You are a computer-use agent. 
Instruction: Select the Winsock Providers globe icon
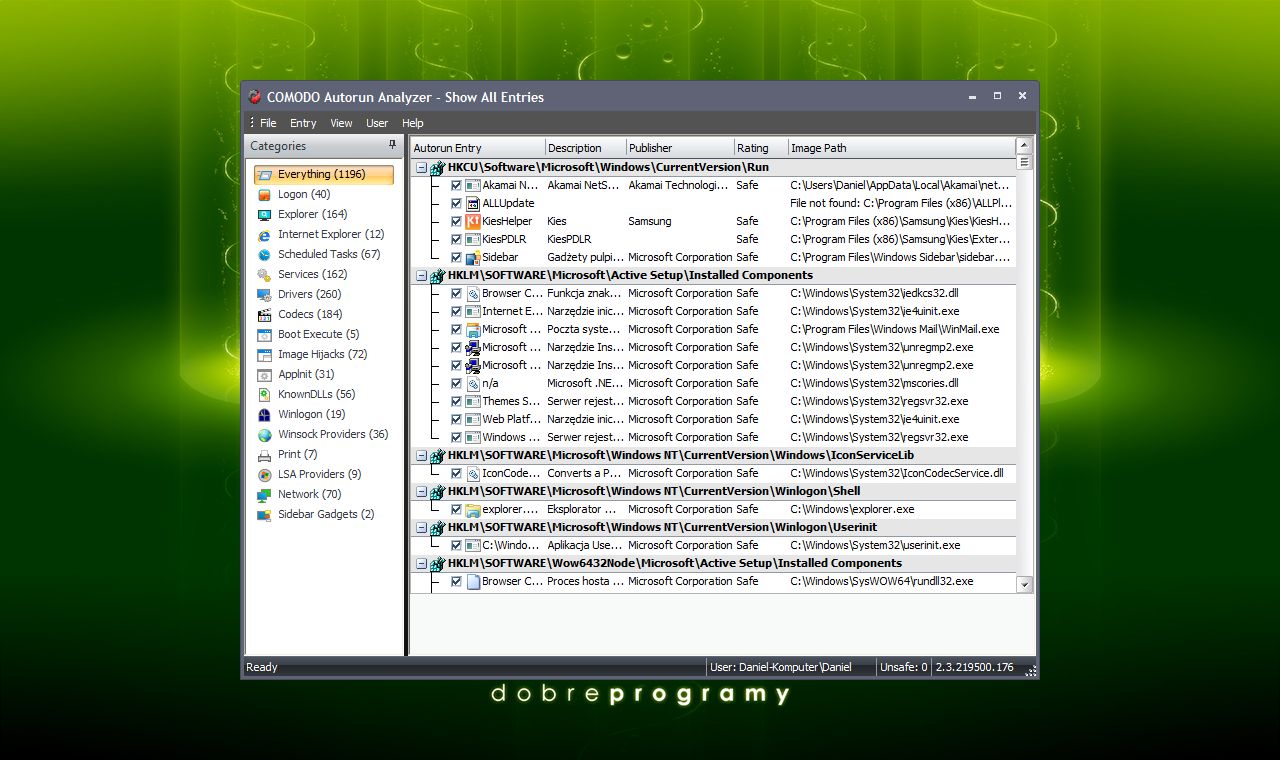[264, 435]
